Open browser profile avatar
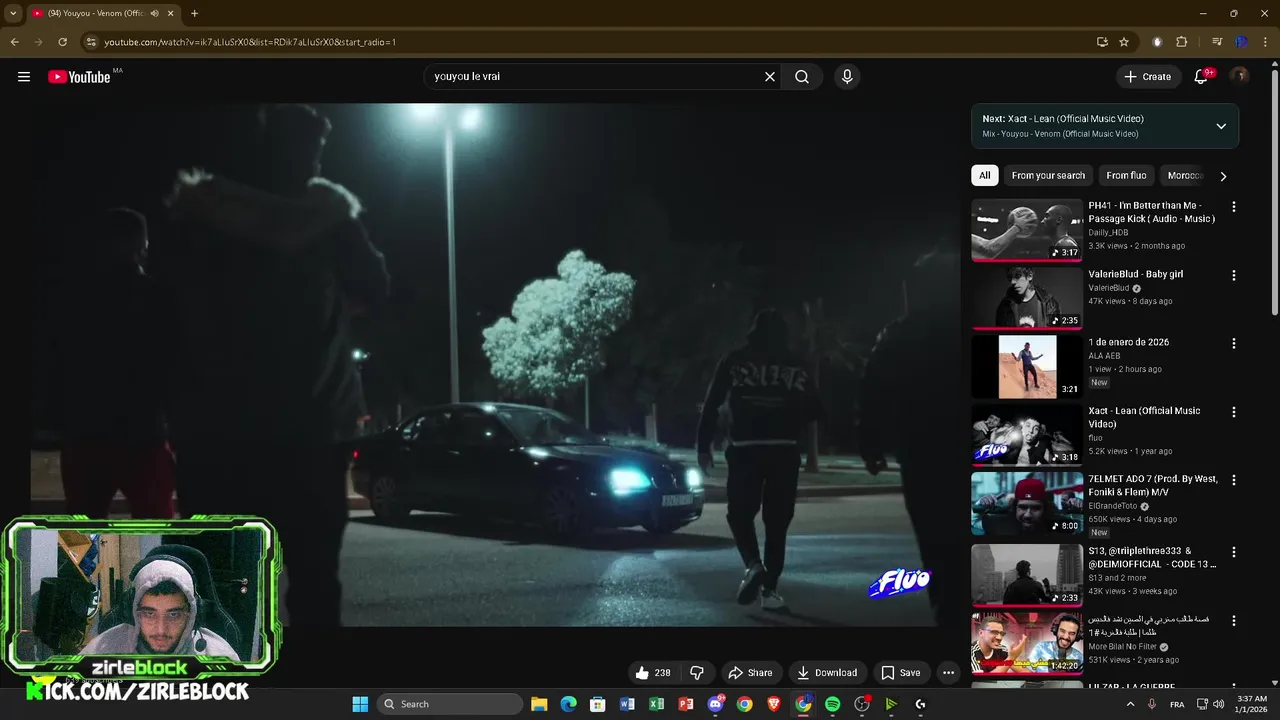The width and height of the screenshot is (1280, 720). [1241, 42]
